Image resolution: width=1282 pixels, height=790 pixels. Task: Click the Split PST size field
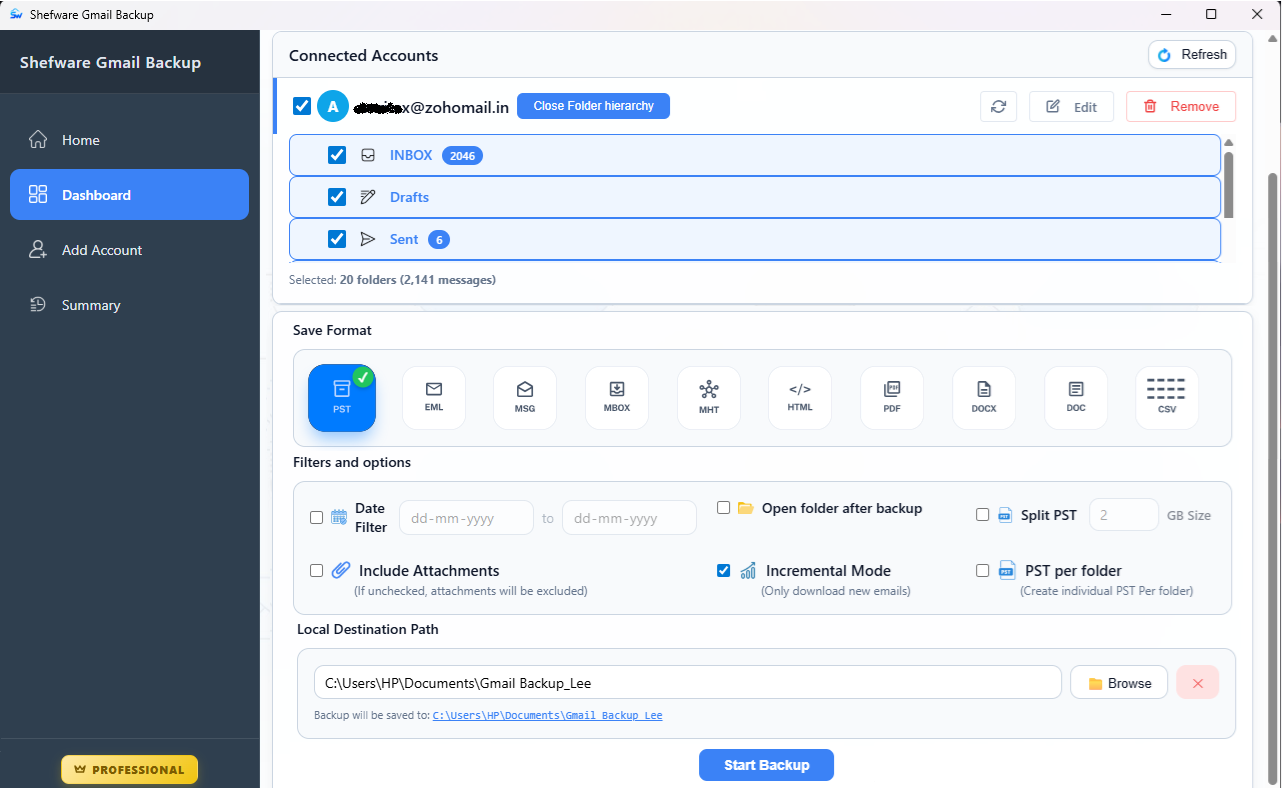(x=1124, y=515)
